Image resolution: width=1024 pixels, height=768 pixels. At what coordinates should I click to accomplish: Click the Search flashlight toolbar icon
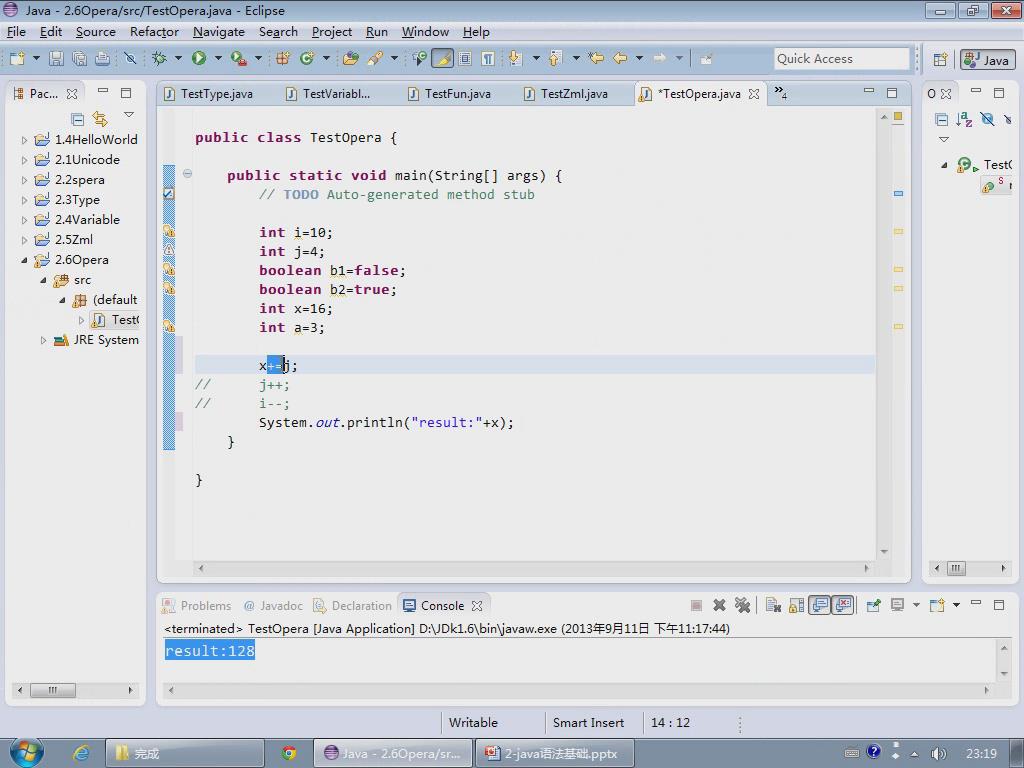[375, 59]
